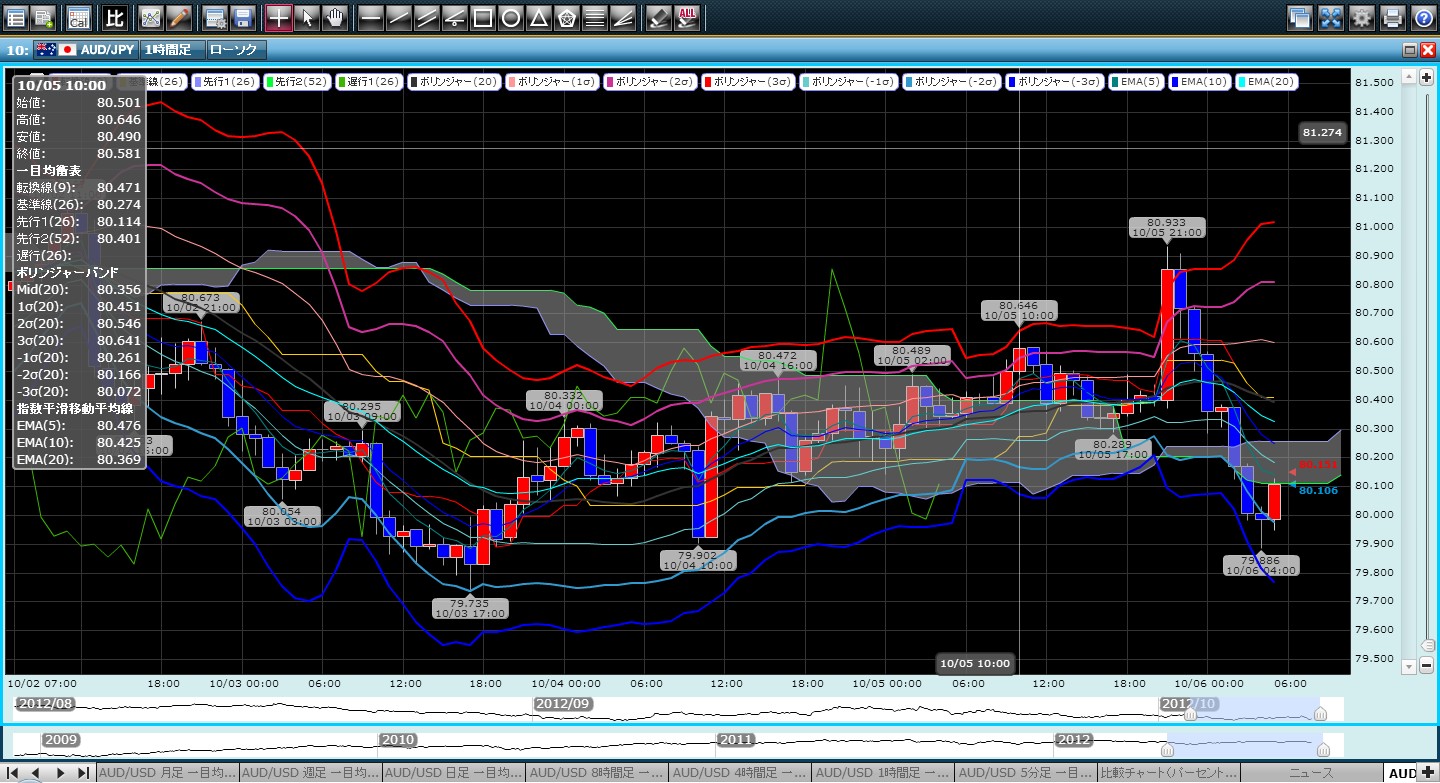Viewport: 1440px width, 783px height.
Task: Change the 1時間足 timeframe selector
Action: (x=171, y=49)
